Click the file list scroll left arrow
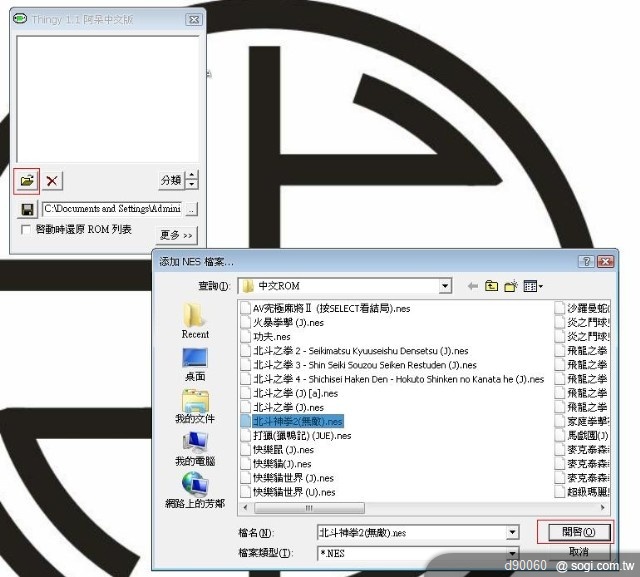640x577 pixels. [245, 508]
